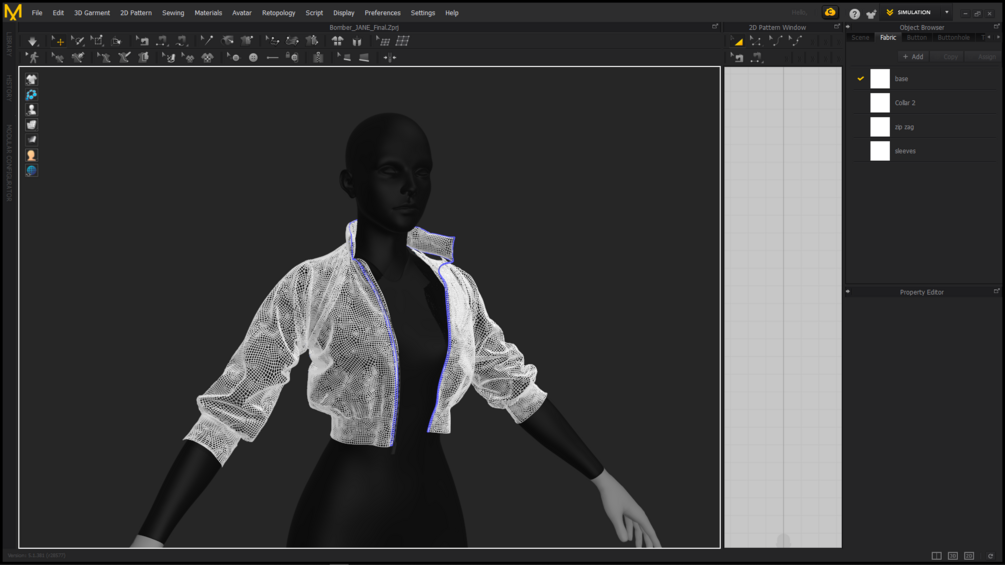This screenshot has height=565, width=1005.
Task: Click the blue mesh display icon in viewport
Action: pyautogui.click(x=31, y=94)
